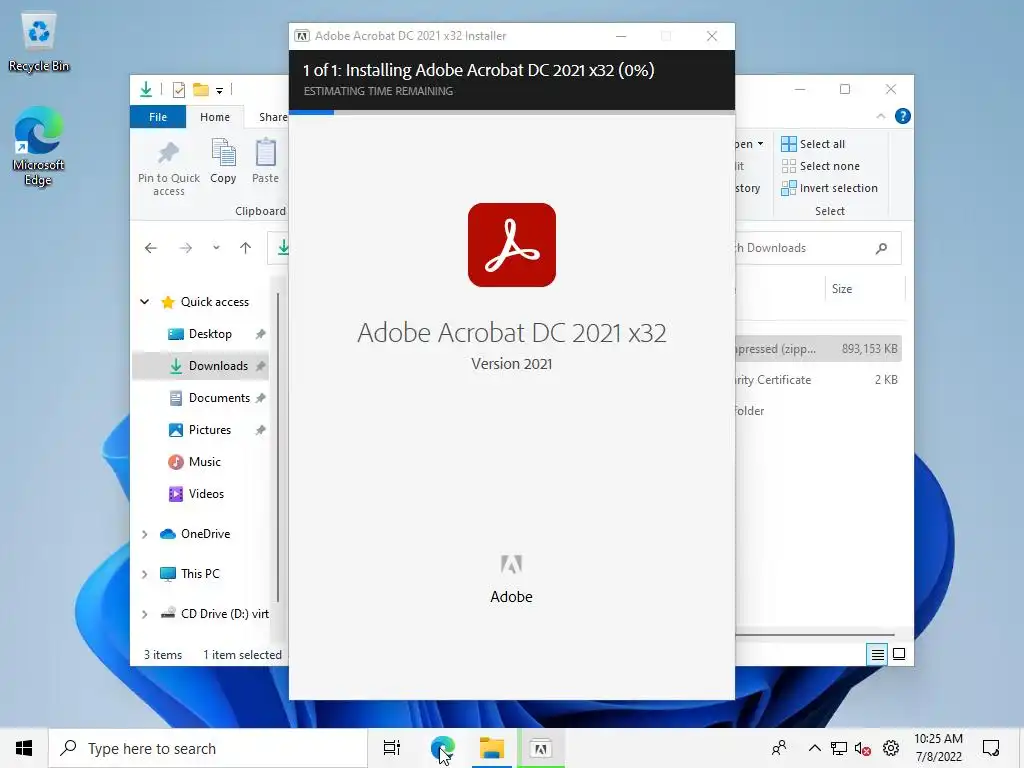Click Search Downloads field
This screenshot has height=768, width=1024.
[x=818, y=248]
